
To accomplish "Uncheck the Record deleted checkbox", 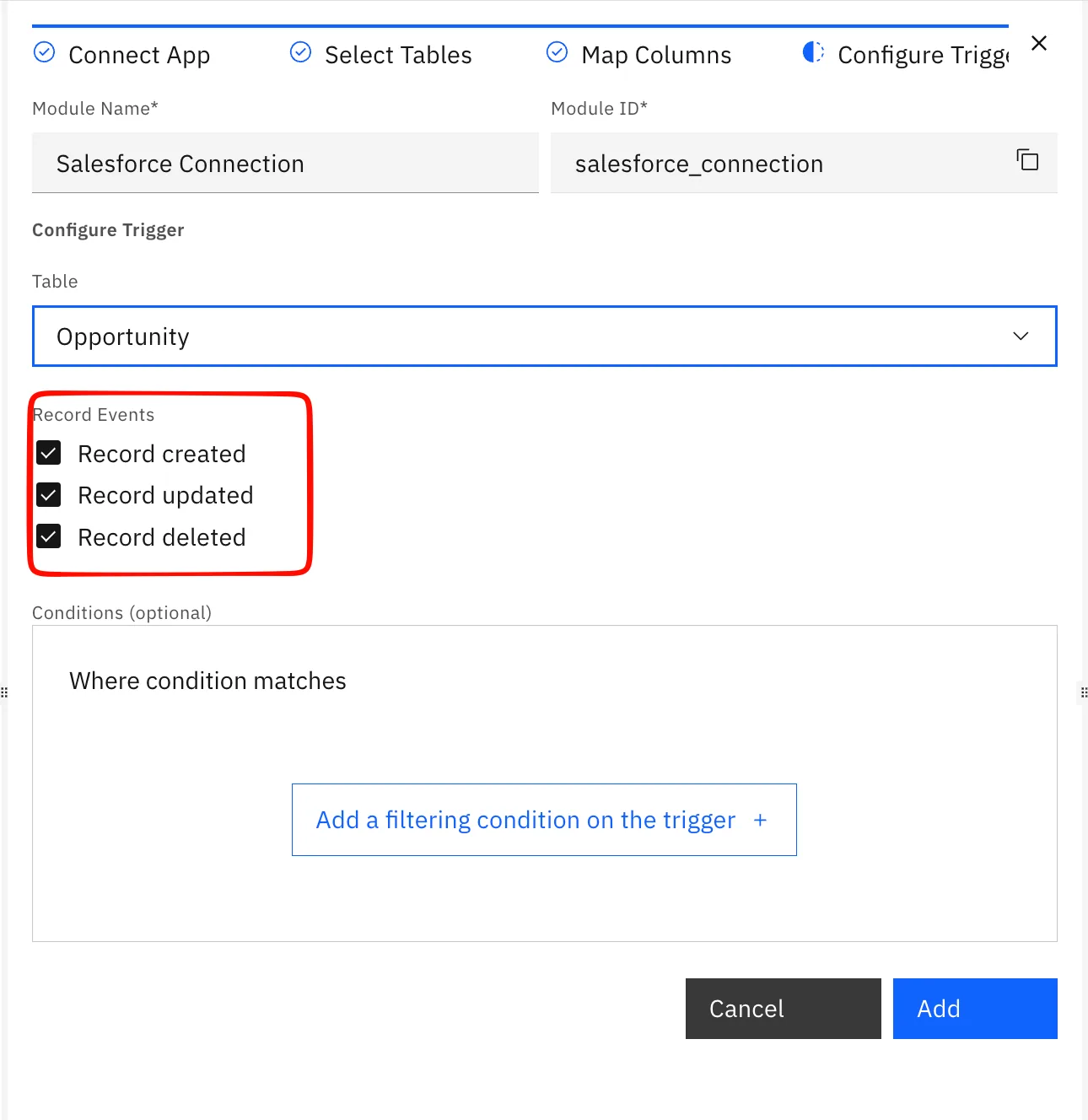I will 49,536.
